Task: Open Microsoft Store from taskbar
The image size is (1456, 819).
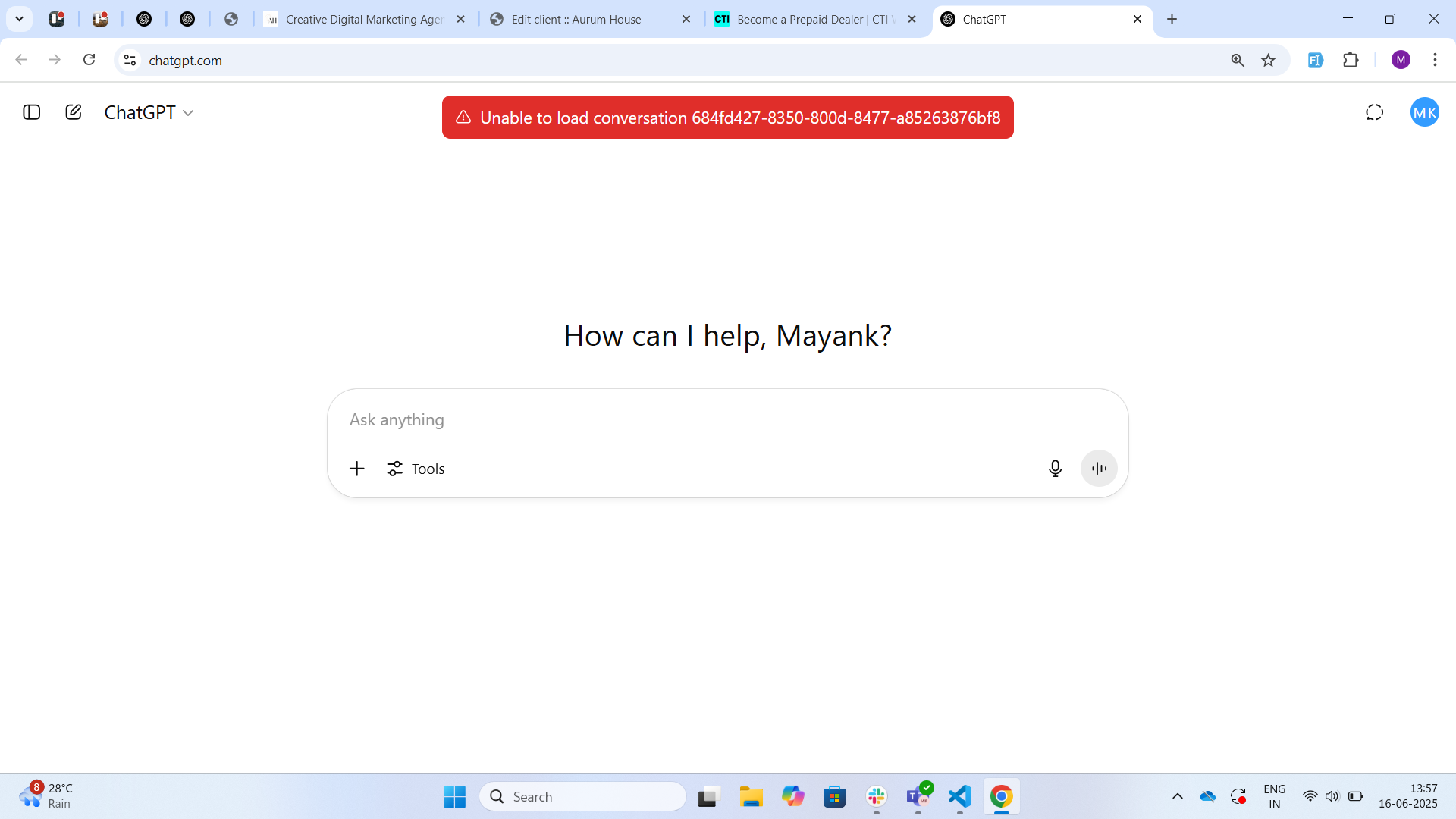Action: click(834, 797)
